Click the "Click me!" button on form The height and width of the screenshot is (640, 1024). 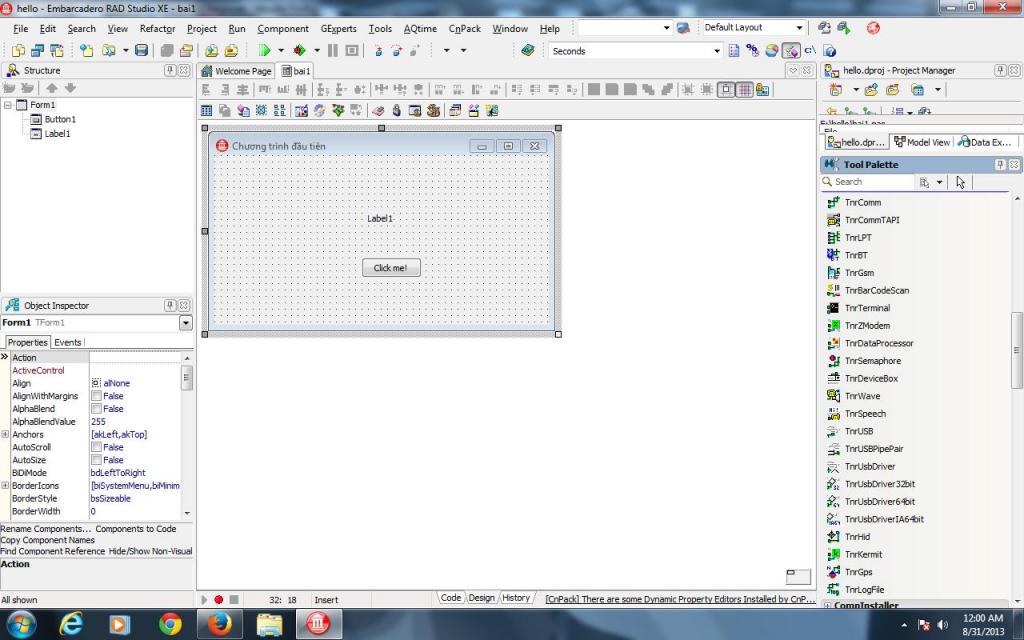pos(391,268)
